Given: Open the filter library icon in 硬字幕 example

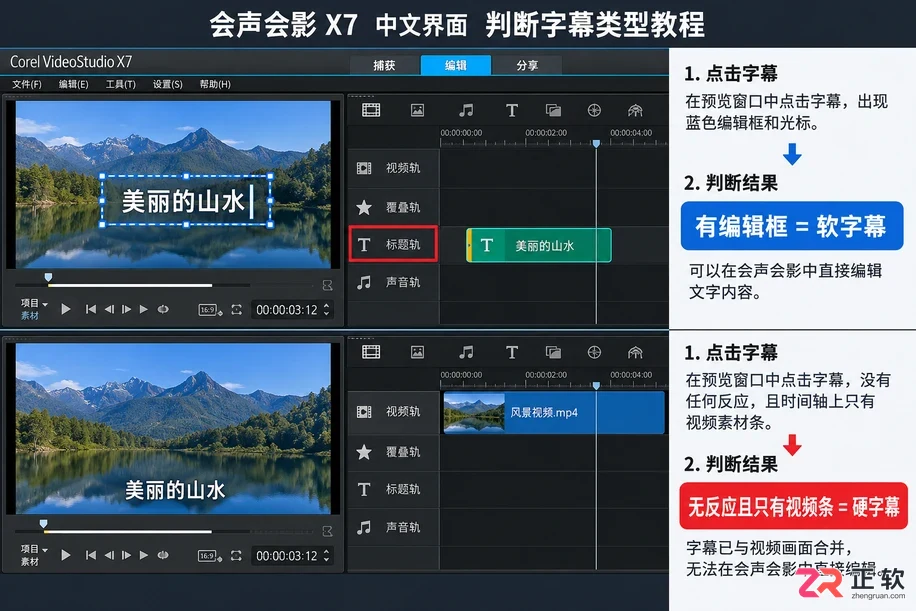Looking at the screenshot, I should point(594,352).
